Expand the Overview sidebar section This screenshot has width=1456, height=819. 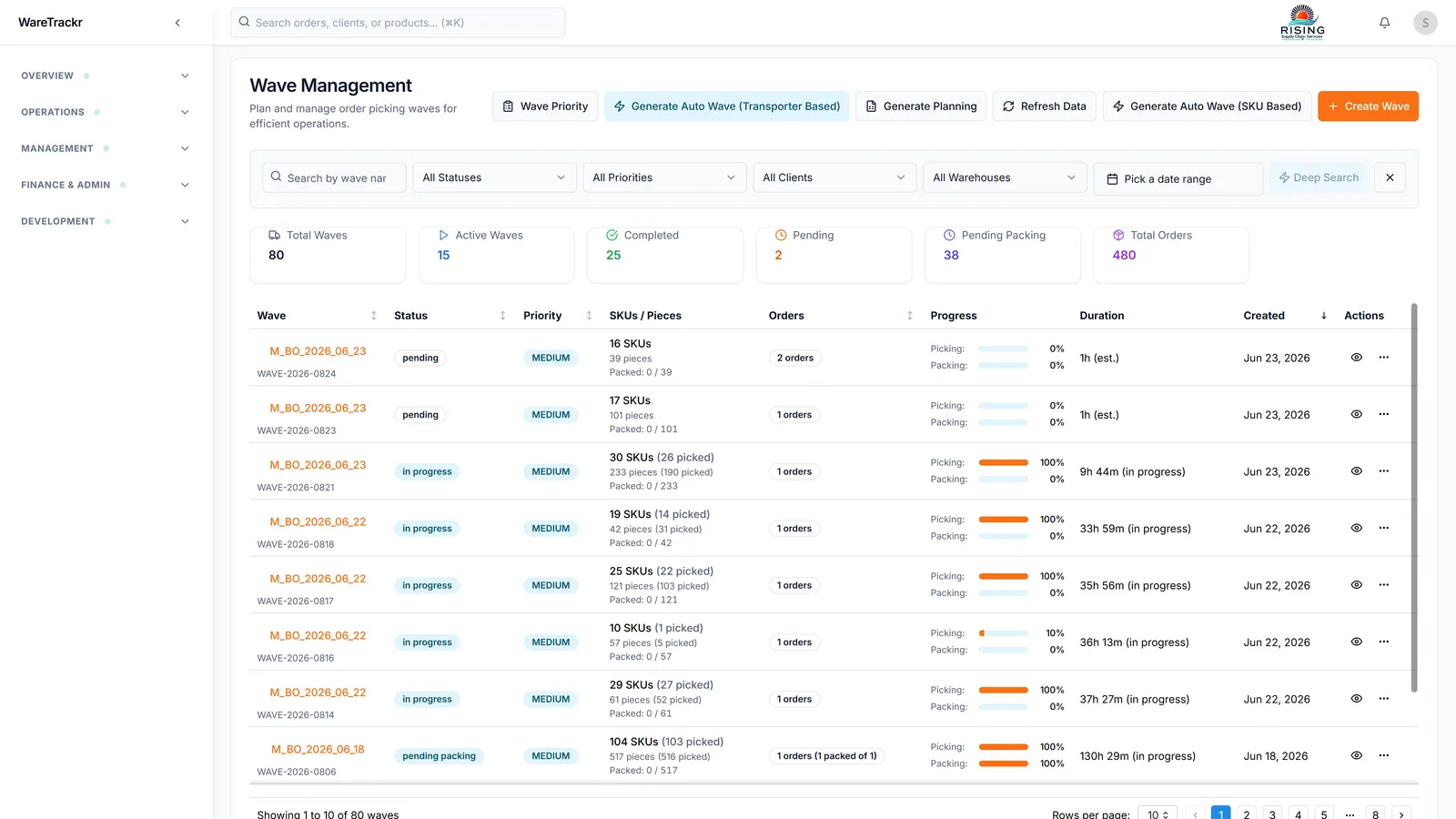[105, 76]
